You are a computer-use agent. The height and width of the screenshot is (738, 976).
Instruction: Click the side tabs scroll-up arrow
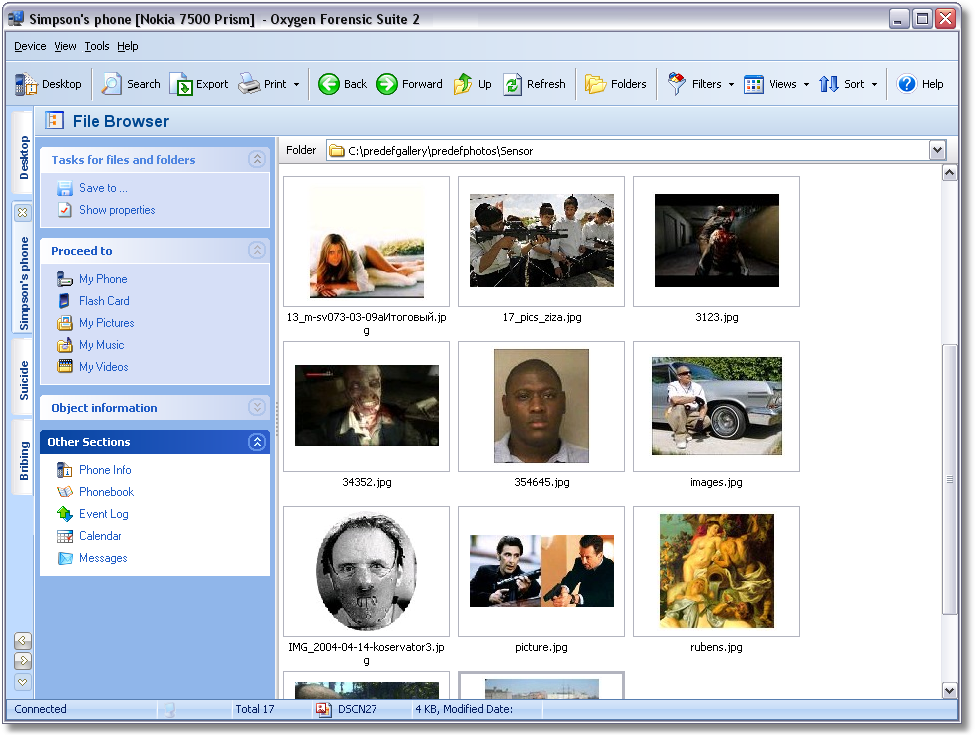[22, 640]
